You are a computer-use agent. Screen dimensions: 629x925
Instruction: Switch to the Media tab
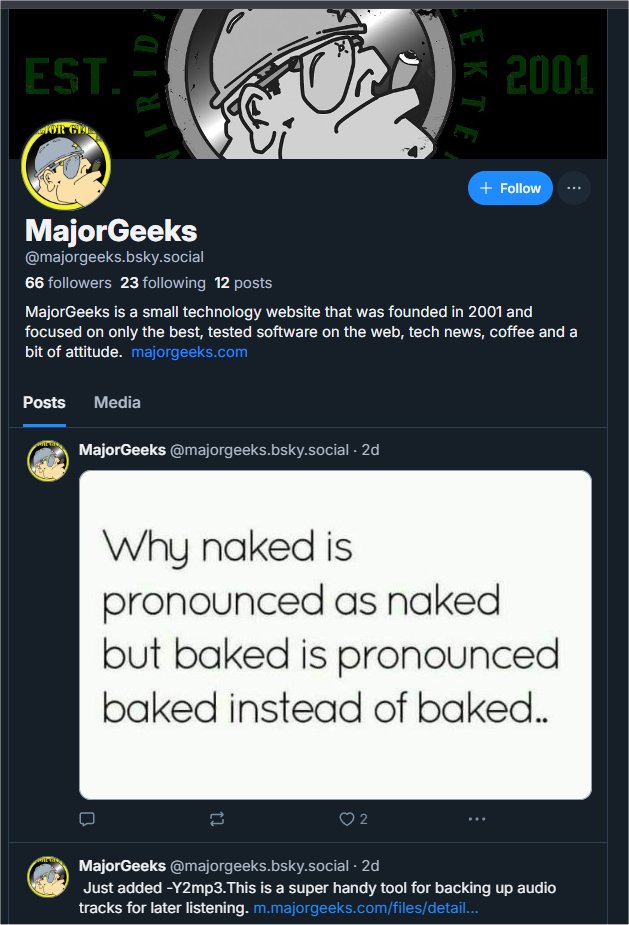pyautogui.click(x=117, y=402)
